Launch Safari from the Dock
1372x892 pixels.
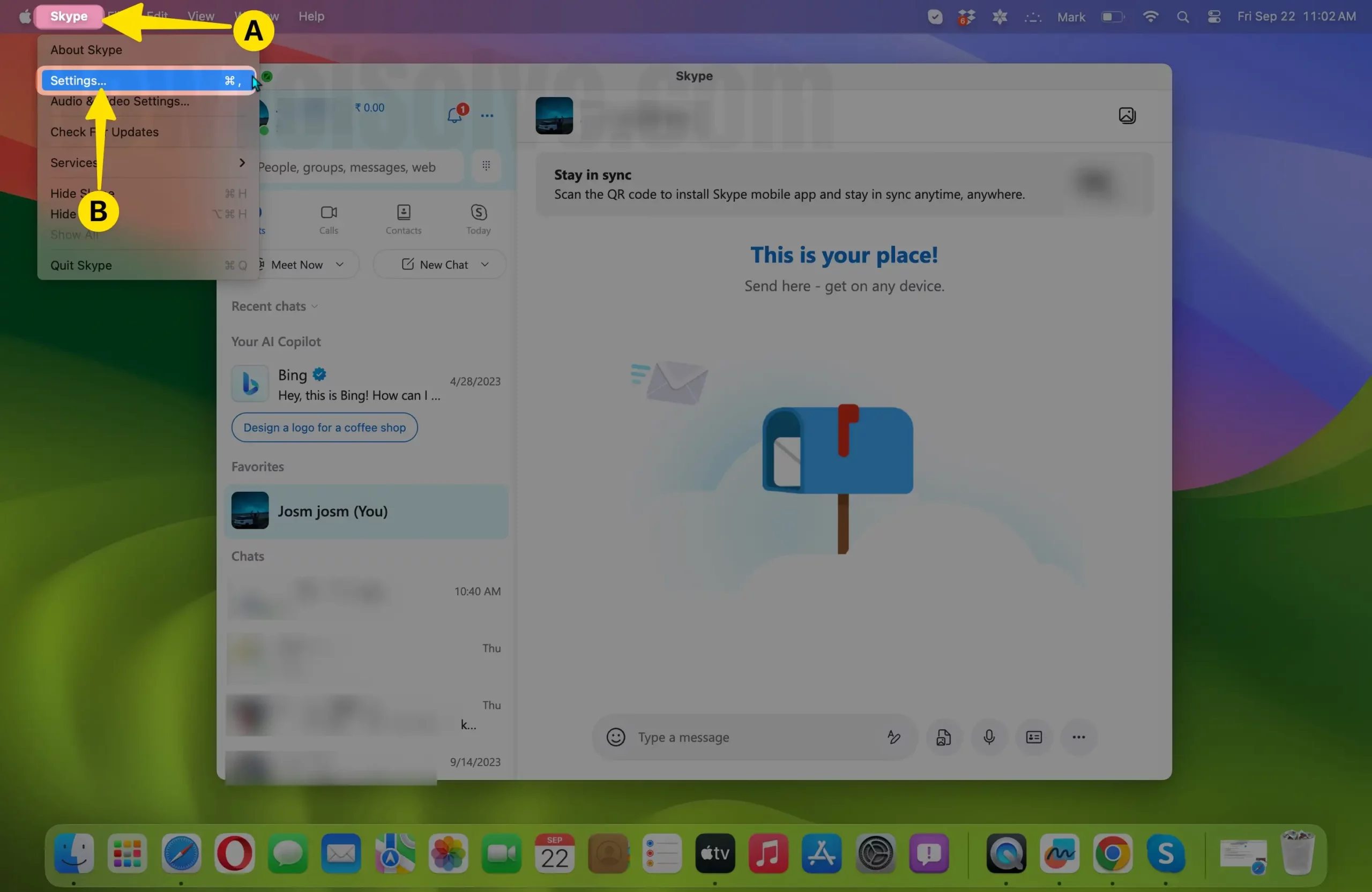[181, 853]
